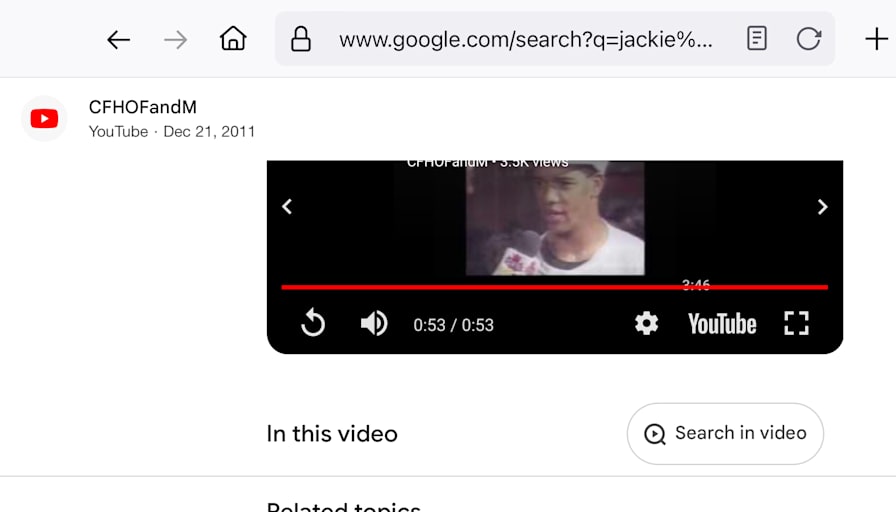Screen dimensions: 896x512
Task: Click the browser forward arrow
Action: [x=175, y=40]
